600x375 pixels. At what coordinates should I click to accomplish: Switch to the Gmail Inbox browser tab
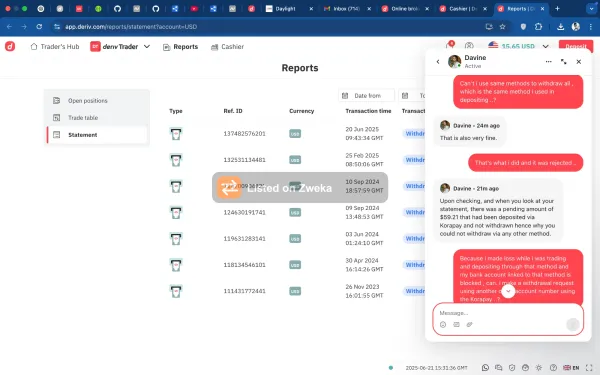pyautogui.click(x=347, y=8)
